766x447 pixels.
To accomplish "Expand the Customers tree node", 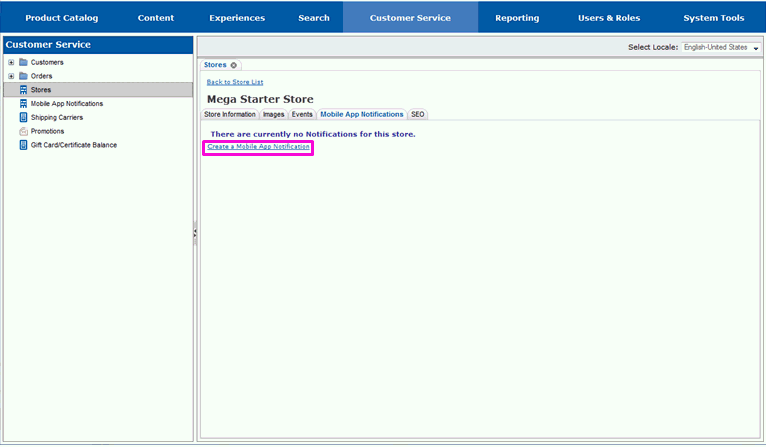I will [11, 62].
